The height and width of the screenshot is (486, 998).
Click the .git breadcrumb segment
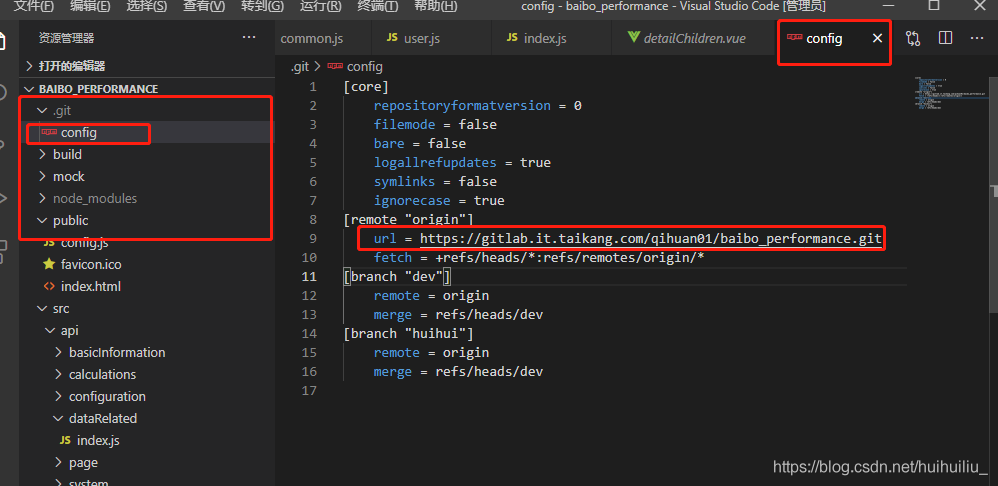tap(299, 67)
